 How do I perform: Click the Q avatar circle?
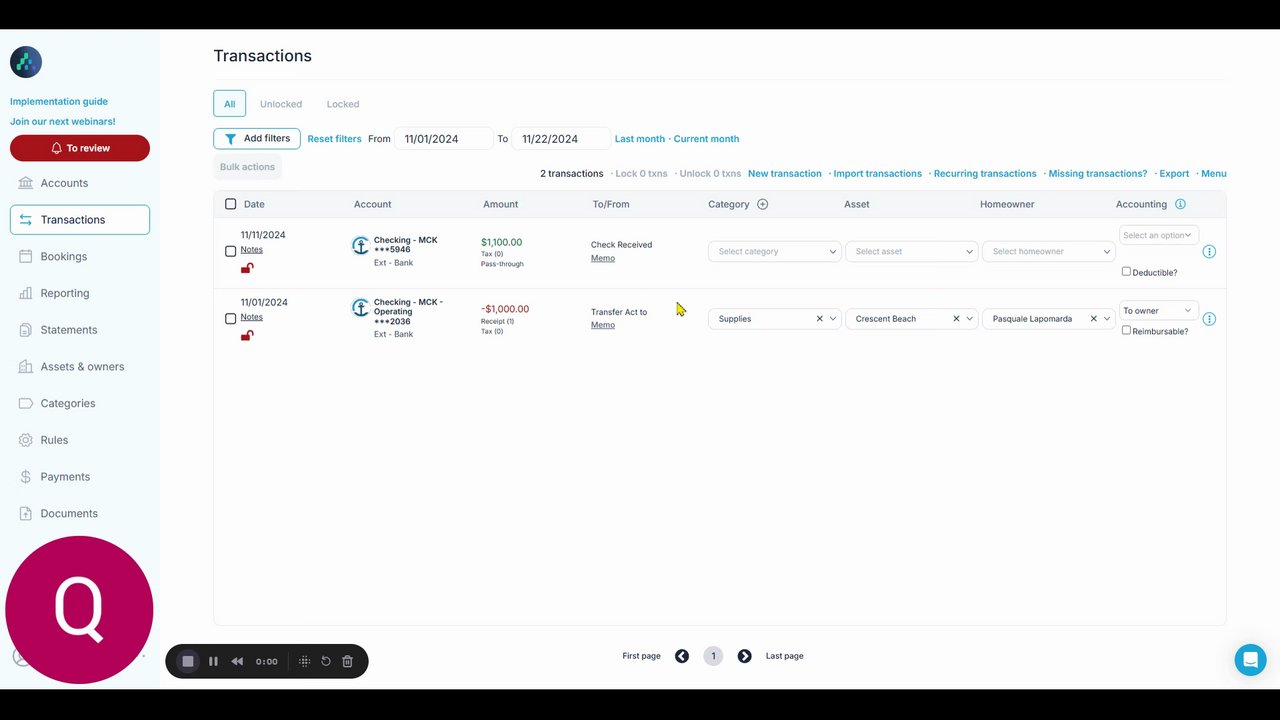(x=79, y=610)
